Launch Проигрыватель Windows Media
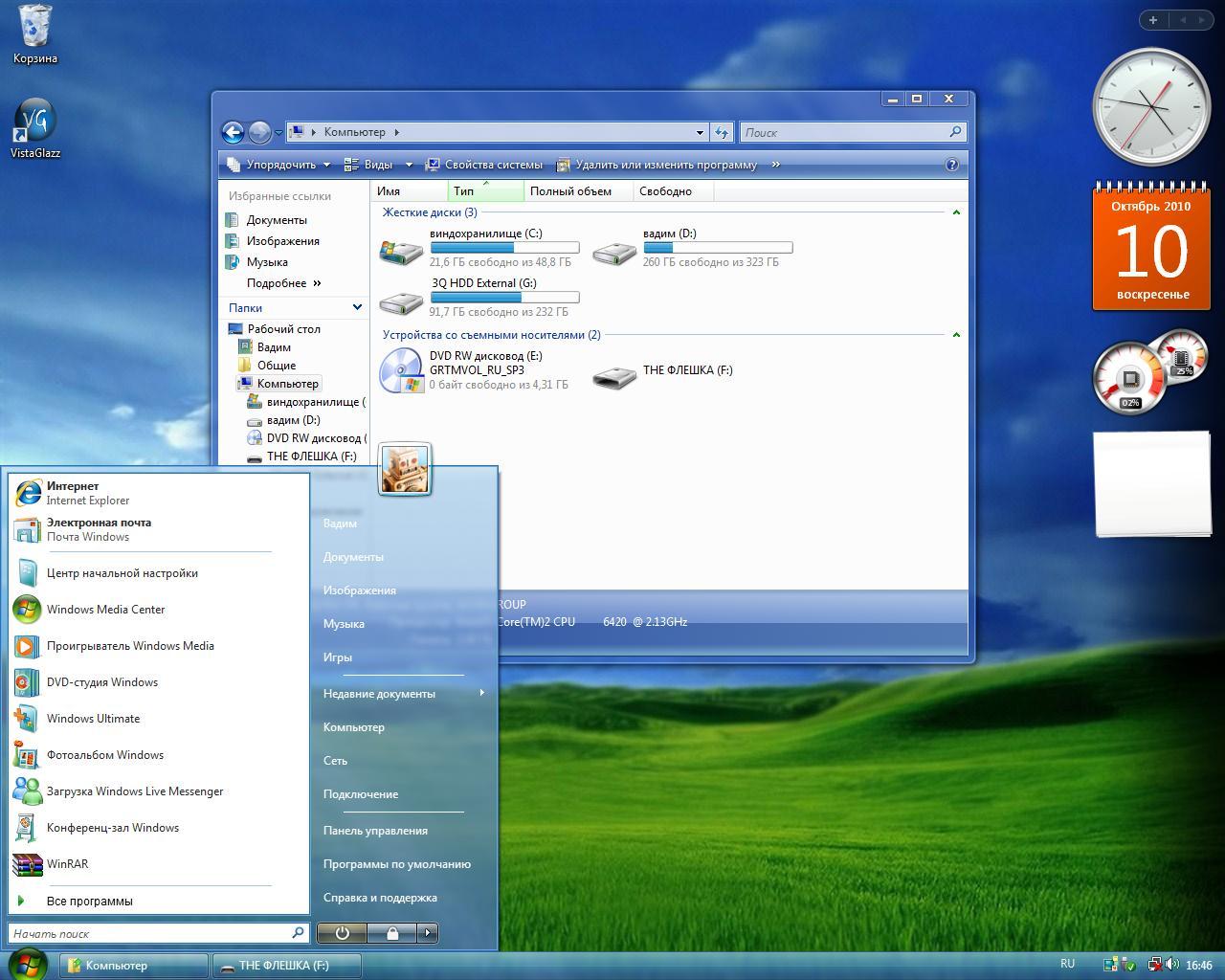This screenshot has width=1225, height=980. coord(159,646)
